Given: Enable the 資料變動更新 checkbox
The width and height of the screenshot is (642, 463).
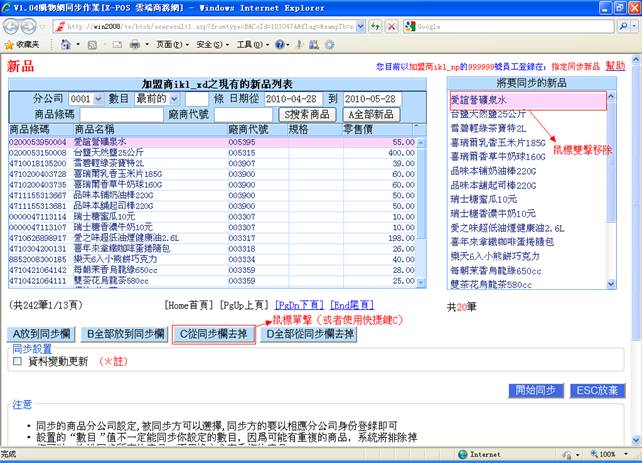Looking at the screenshot, I should pos(16,361).
